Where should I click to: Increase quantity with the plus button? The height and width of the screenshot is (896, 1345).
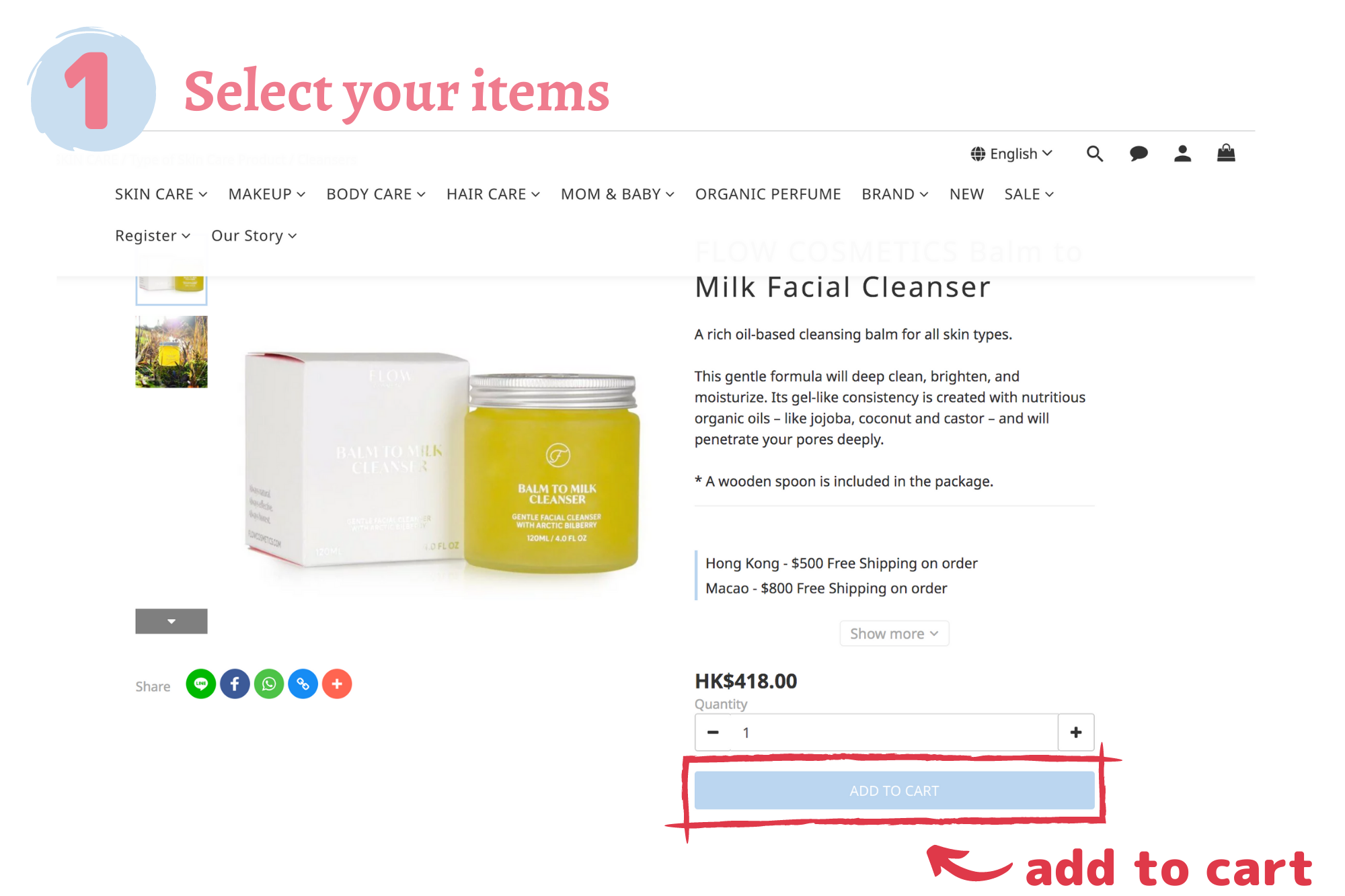coord(1076,733)
